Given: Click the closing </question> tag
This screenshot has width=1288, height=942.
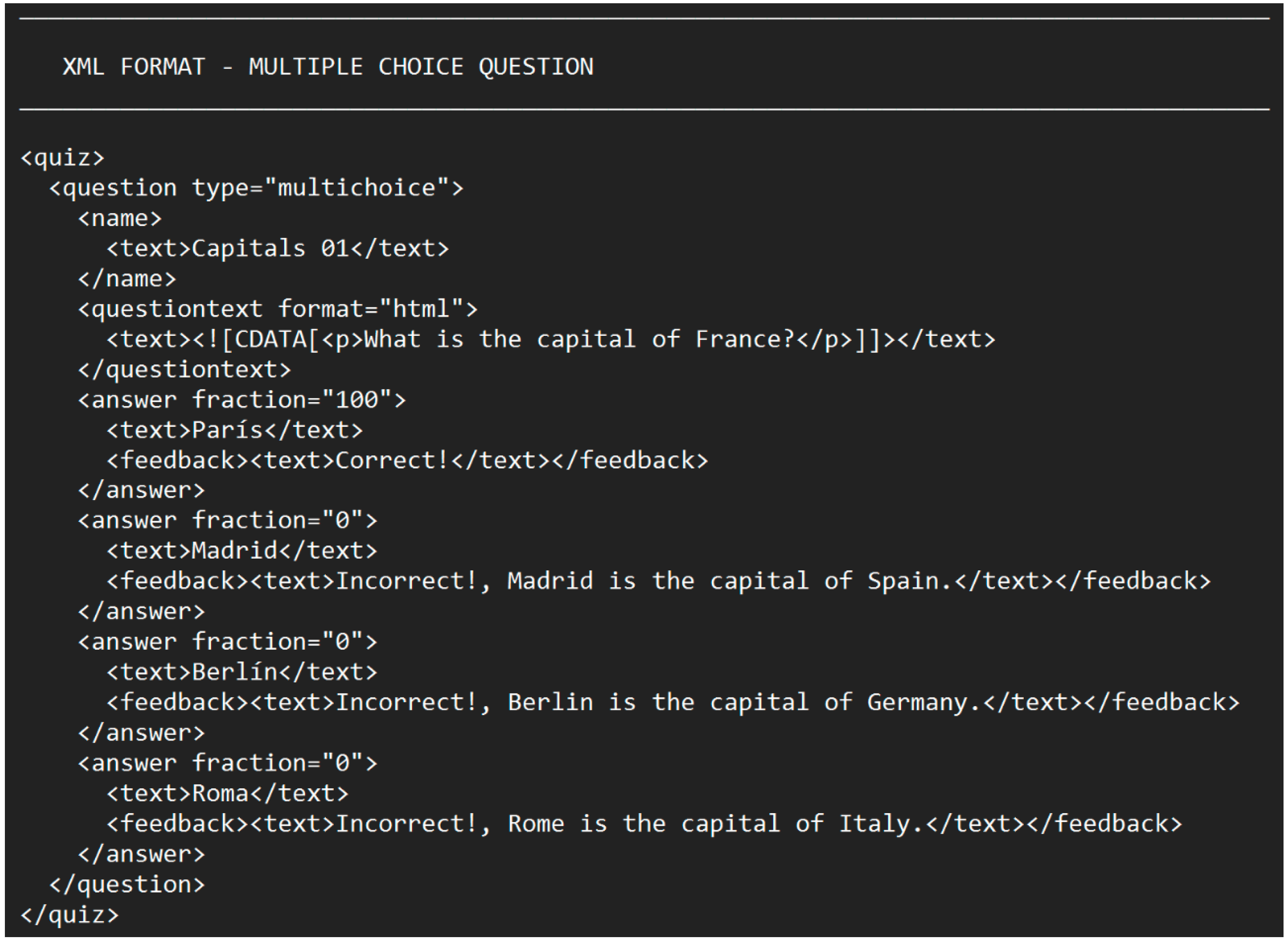Looking at the screenshot, I should point(127,884).
